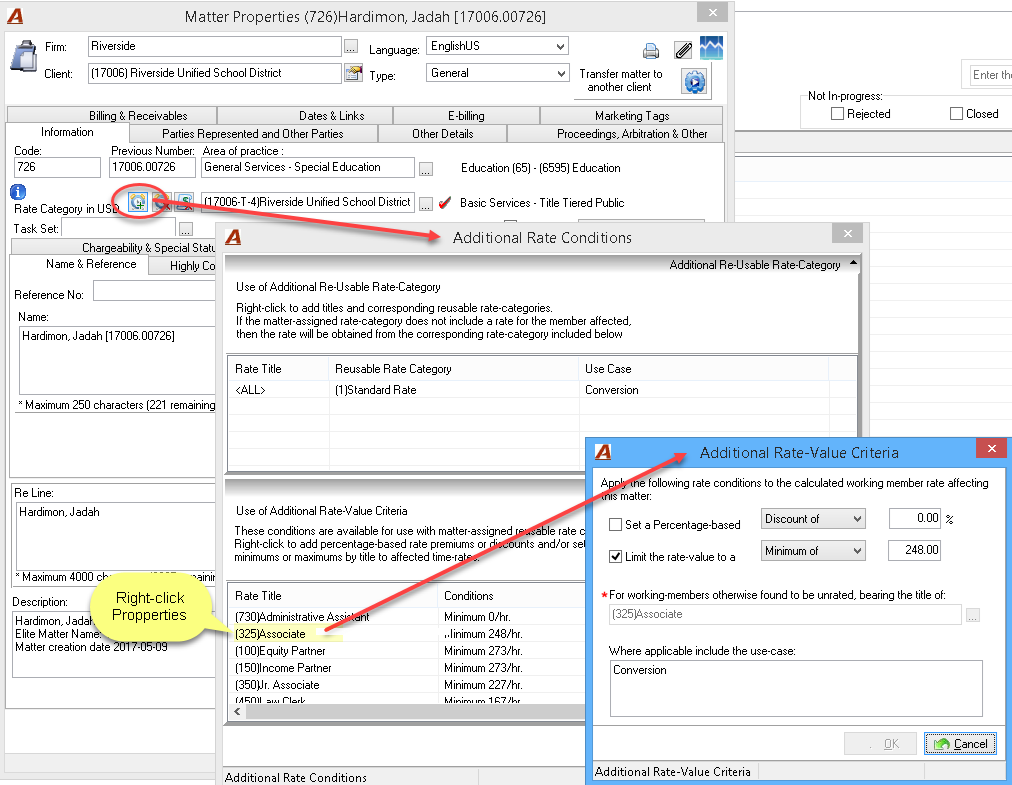Tick the Closed checkbox
The image size is (1012, 785).
click(956, 114)
